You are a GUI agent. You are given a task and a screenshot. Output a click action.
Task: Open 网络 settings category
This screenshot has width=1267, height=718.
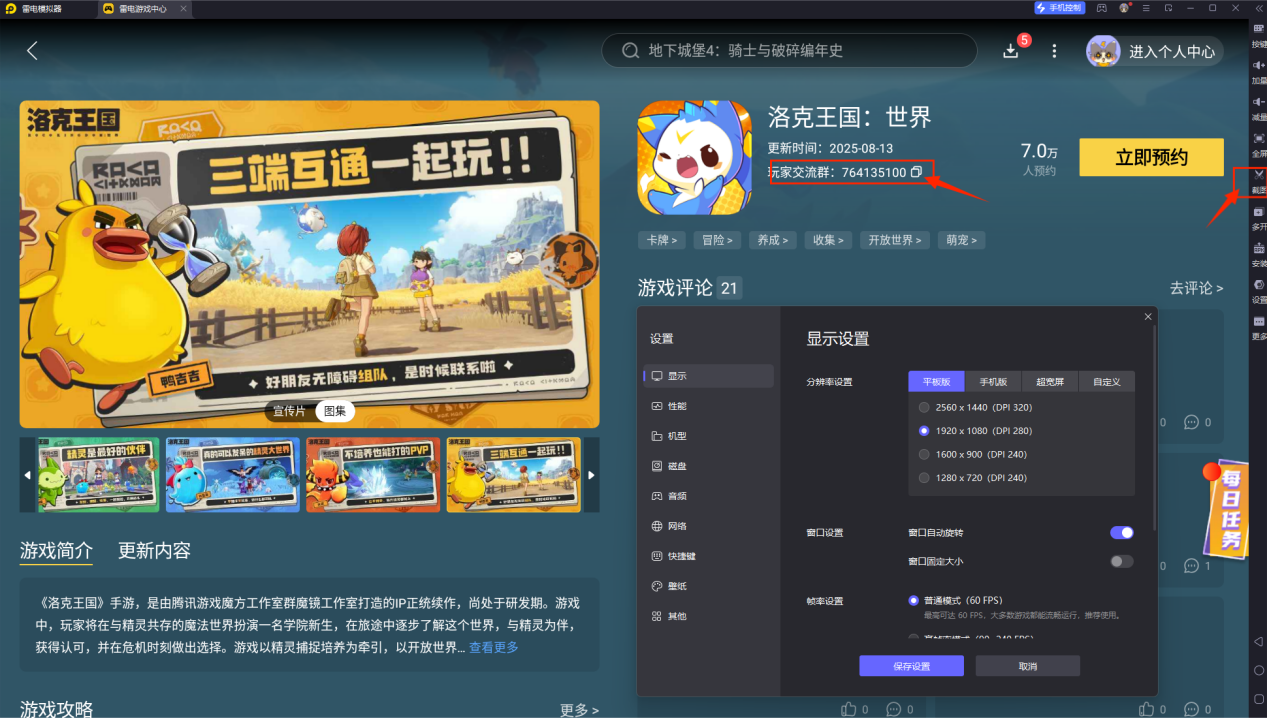tap(709, 526)
